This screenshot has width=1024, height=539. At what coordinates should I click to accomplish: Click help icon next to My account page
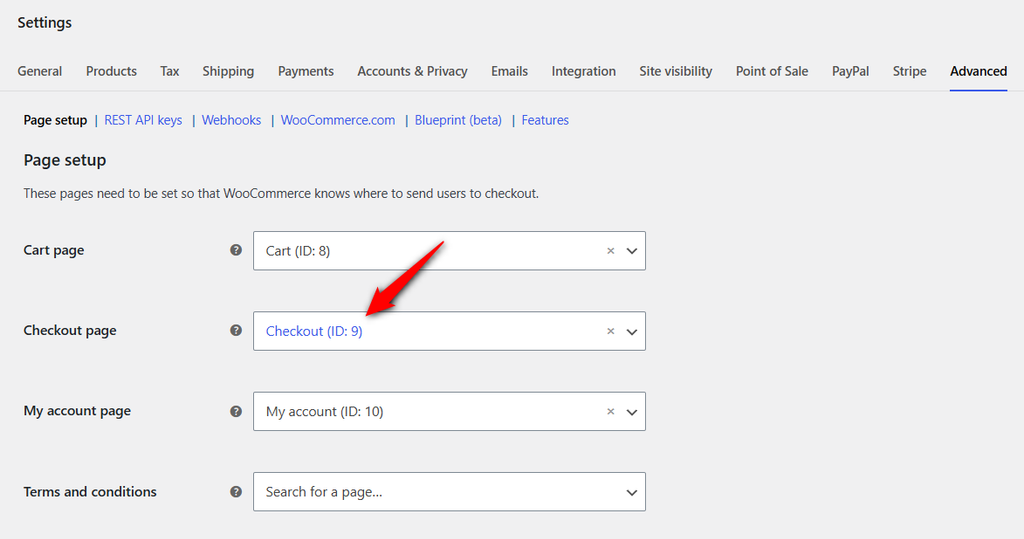236,412
